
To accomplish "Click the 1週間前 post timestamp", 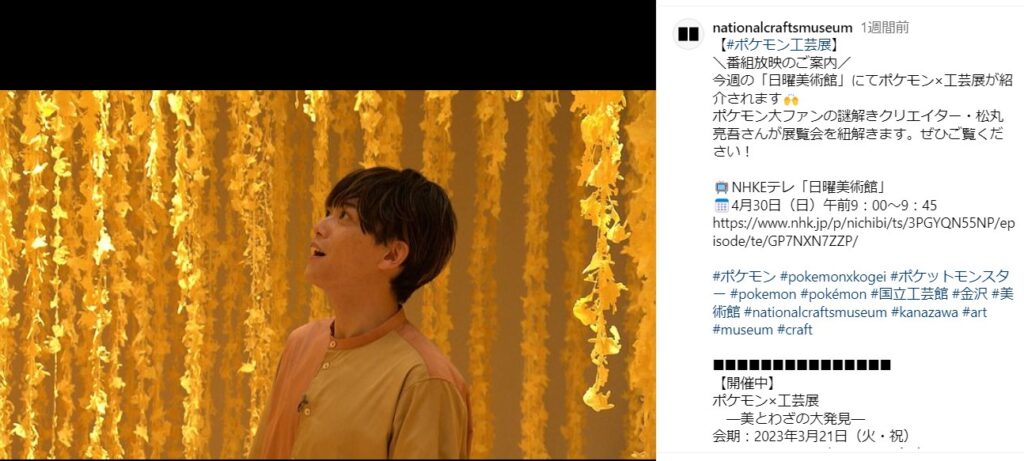I will pyautogui.click(x=885, y=27).
